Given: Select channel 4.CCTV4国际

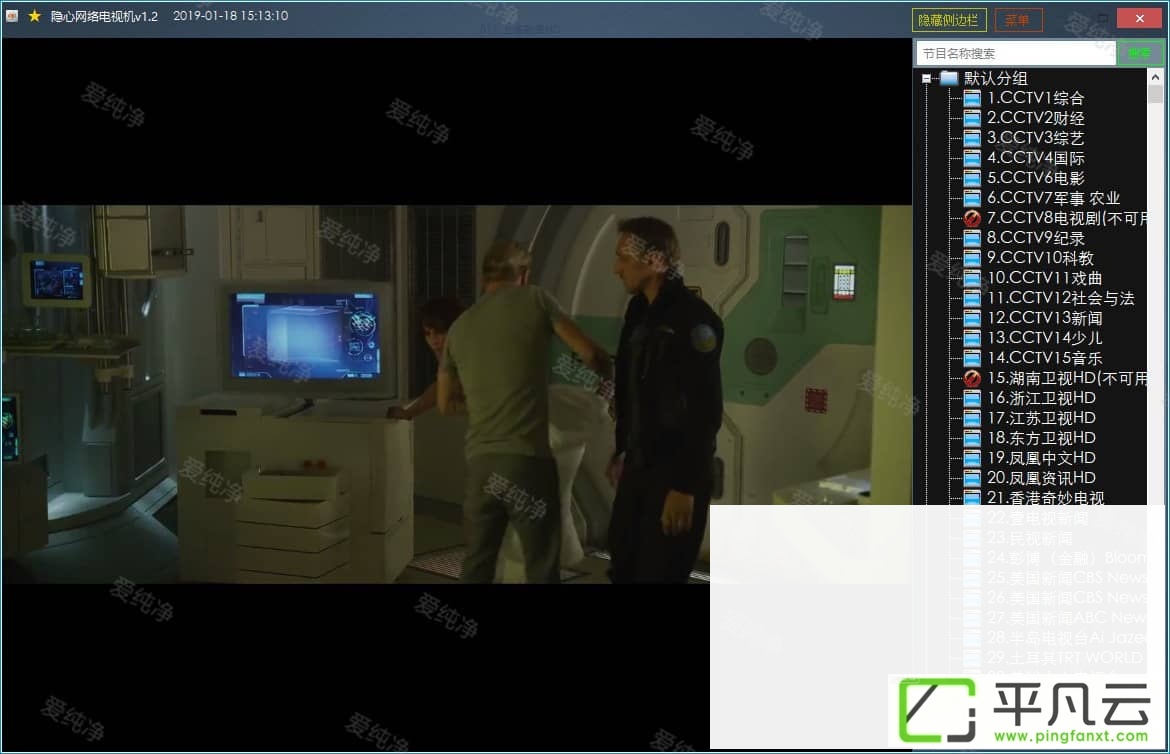Looking at the screenshot, I should point(1035,158).
